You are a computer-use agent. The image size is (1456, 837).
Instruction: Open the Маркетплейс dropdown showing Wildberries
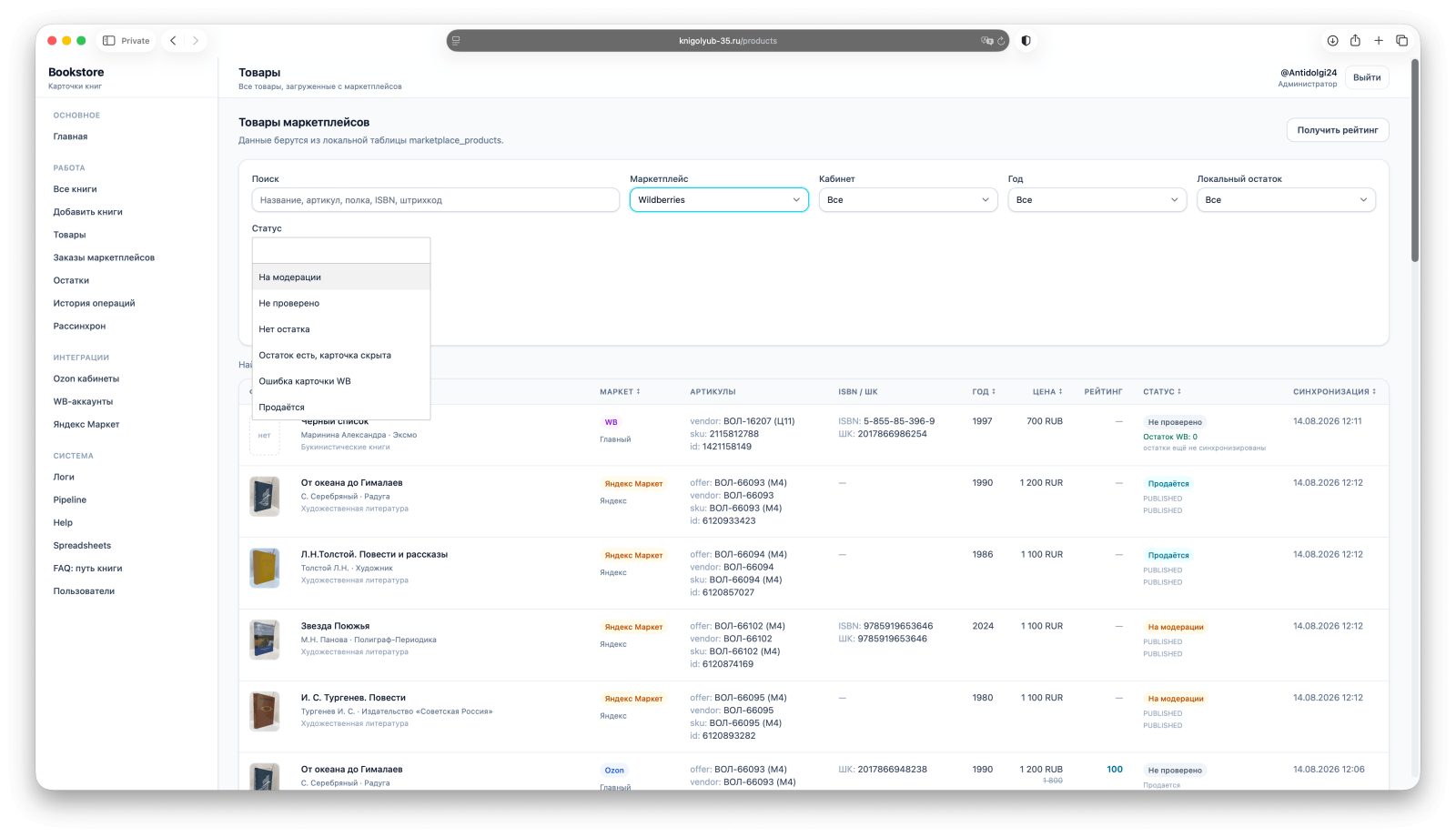[x=719, y=200]
